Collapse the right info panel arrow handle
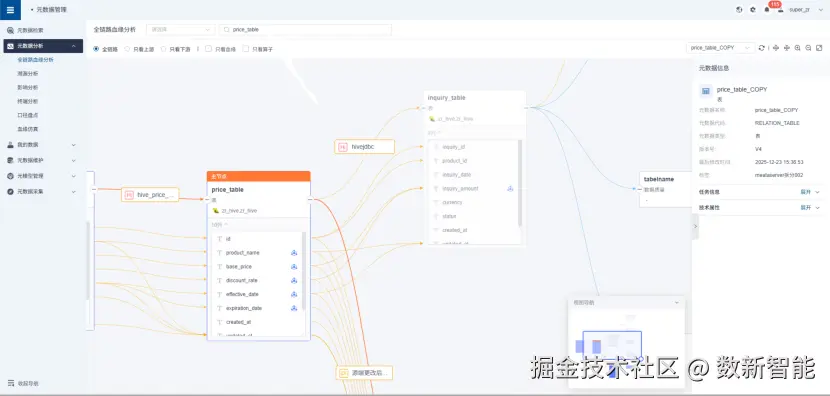This screenshot has width=830, height=396. 695,227
